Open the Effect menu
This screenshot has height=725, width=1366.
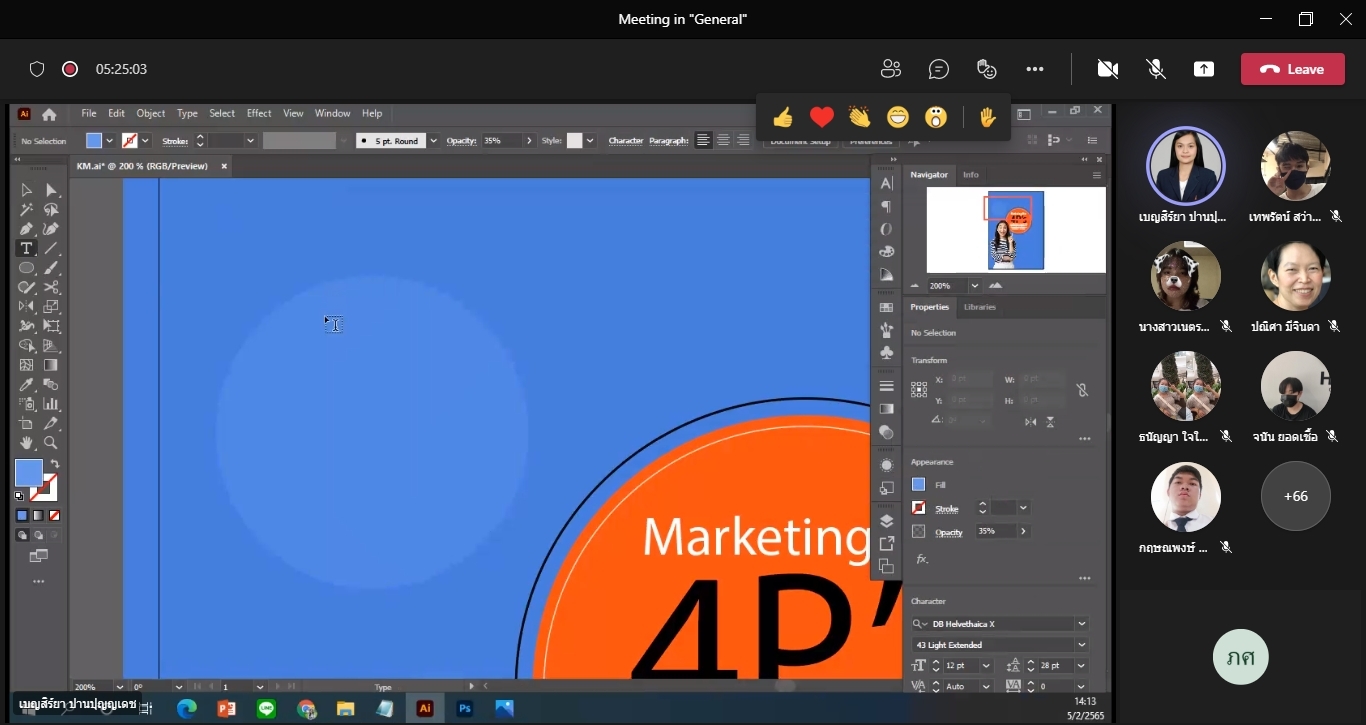259,114
